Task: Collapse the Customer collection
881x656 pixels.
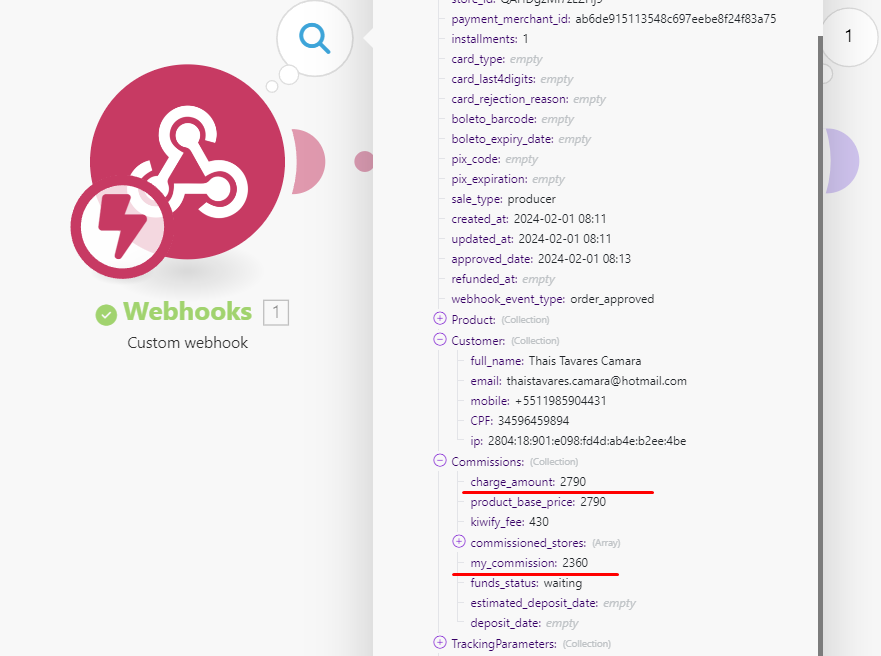Action: (x=440, y=340)
